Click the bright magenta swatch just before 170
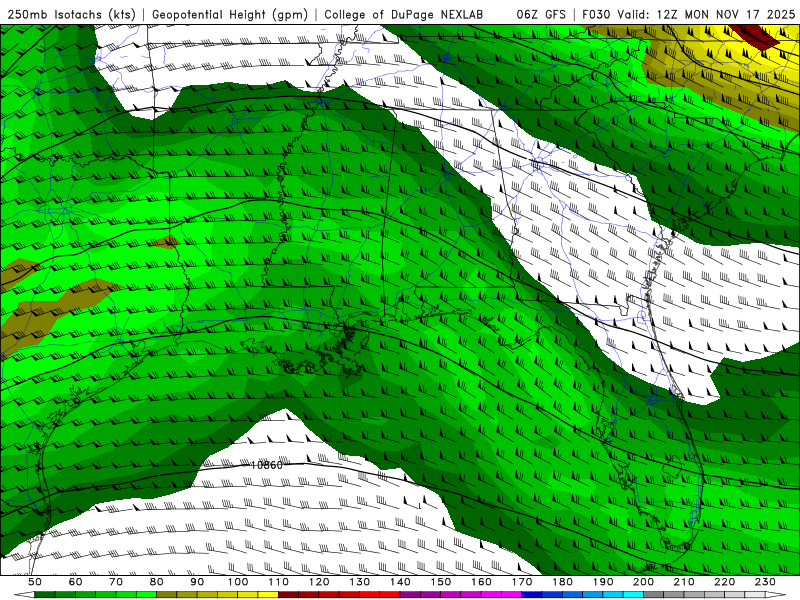The width and height of the screenshot is (800, 600). coord(512,595)
